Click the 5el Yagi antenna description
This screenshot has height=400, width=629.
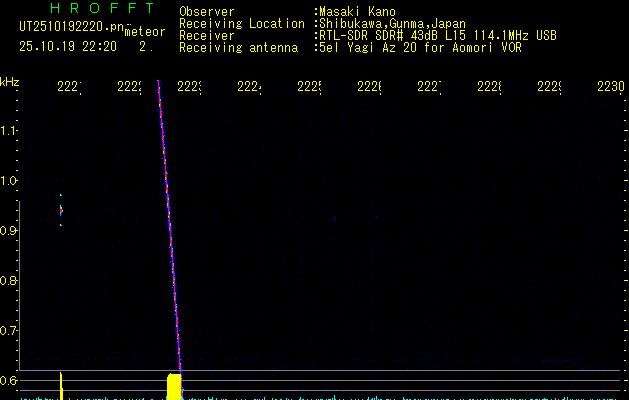pos(420,48)
